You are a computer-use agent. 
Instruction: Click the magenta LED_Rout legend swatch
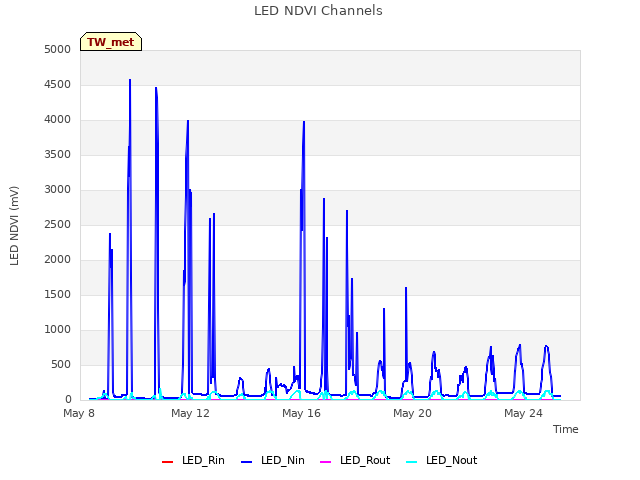click(x=325, y=462)
